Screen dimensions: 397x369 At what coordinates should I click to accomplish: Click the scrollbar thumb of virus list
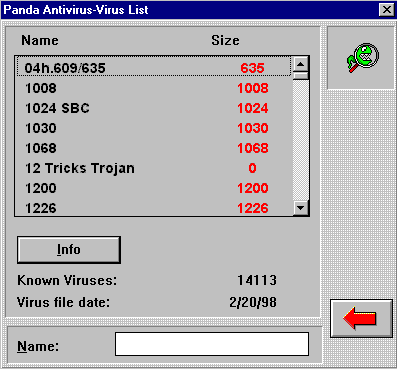pyautogui.click(x=301, y=76)
